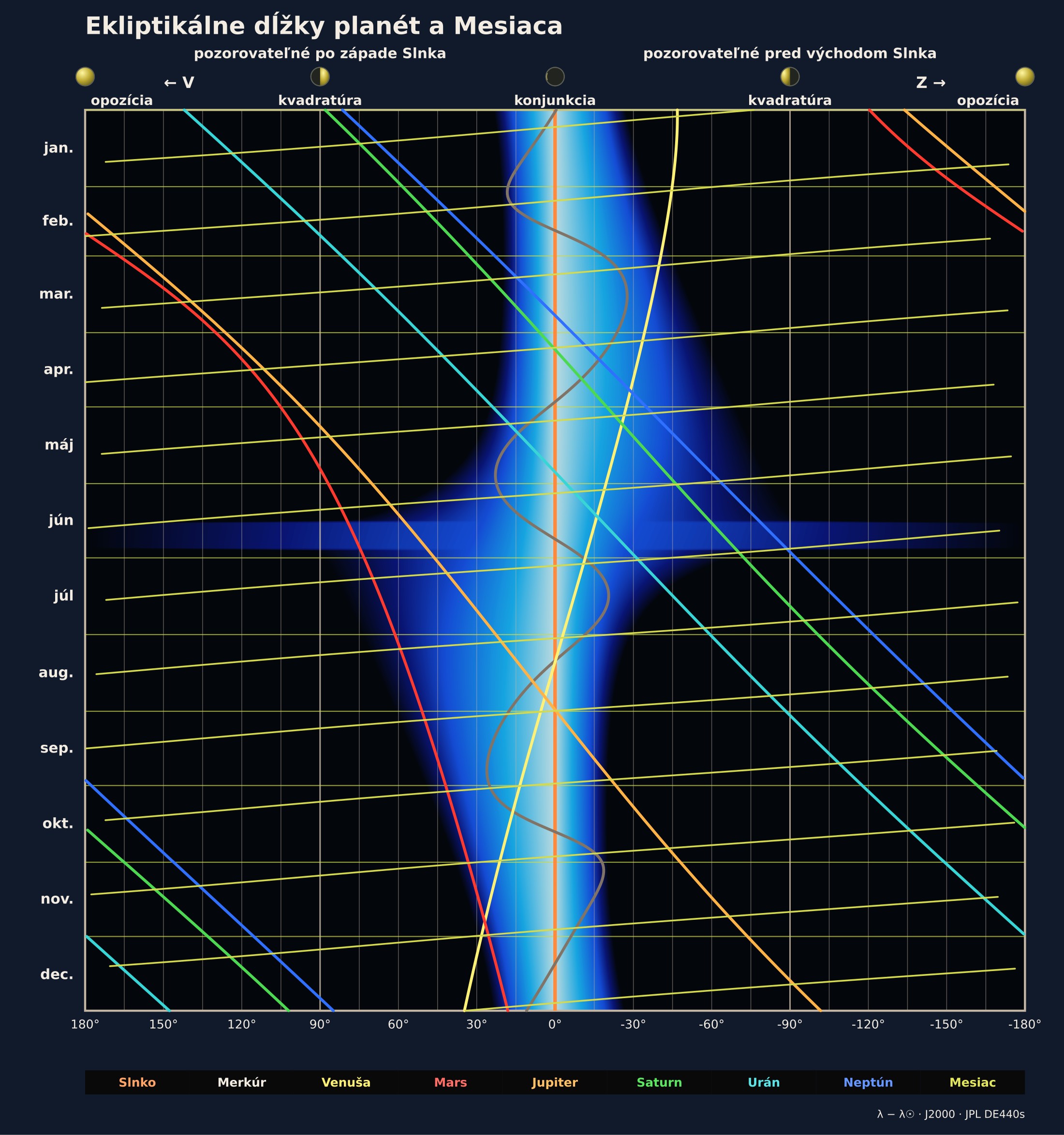Click the half moon icon above right kvadratúra

(x=790, y=76)
